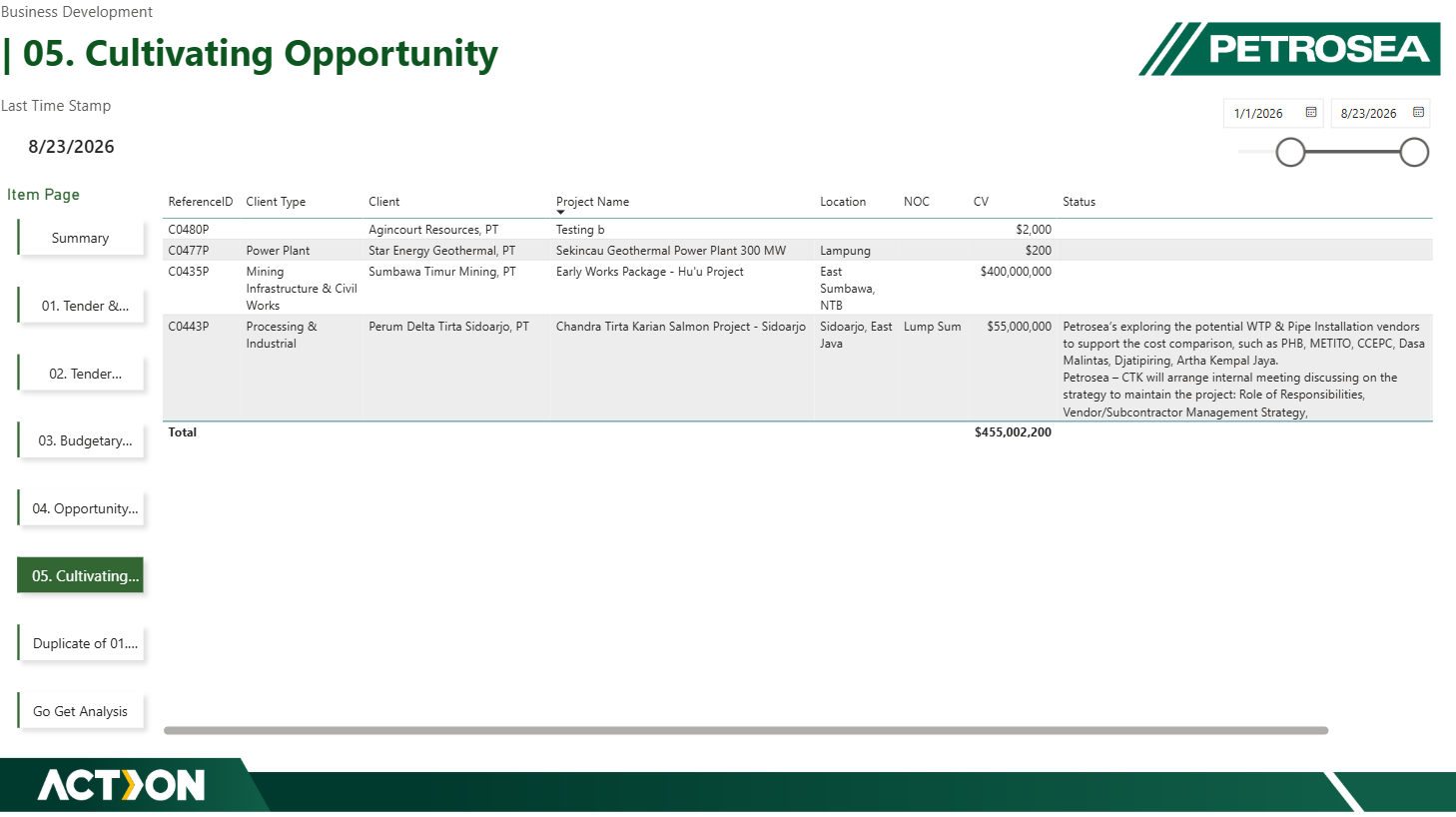The height and width of the screenshot is (817, 1456).
Task: Switch to 03. Budgetary... page
Action: [x=81, y=440]
